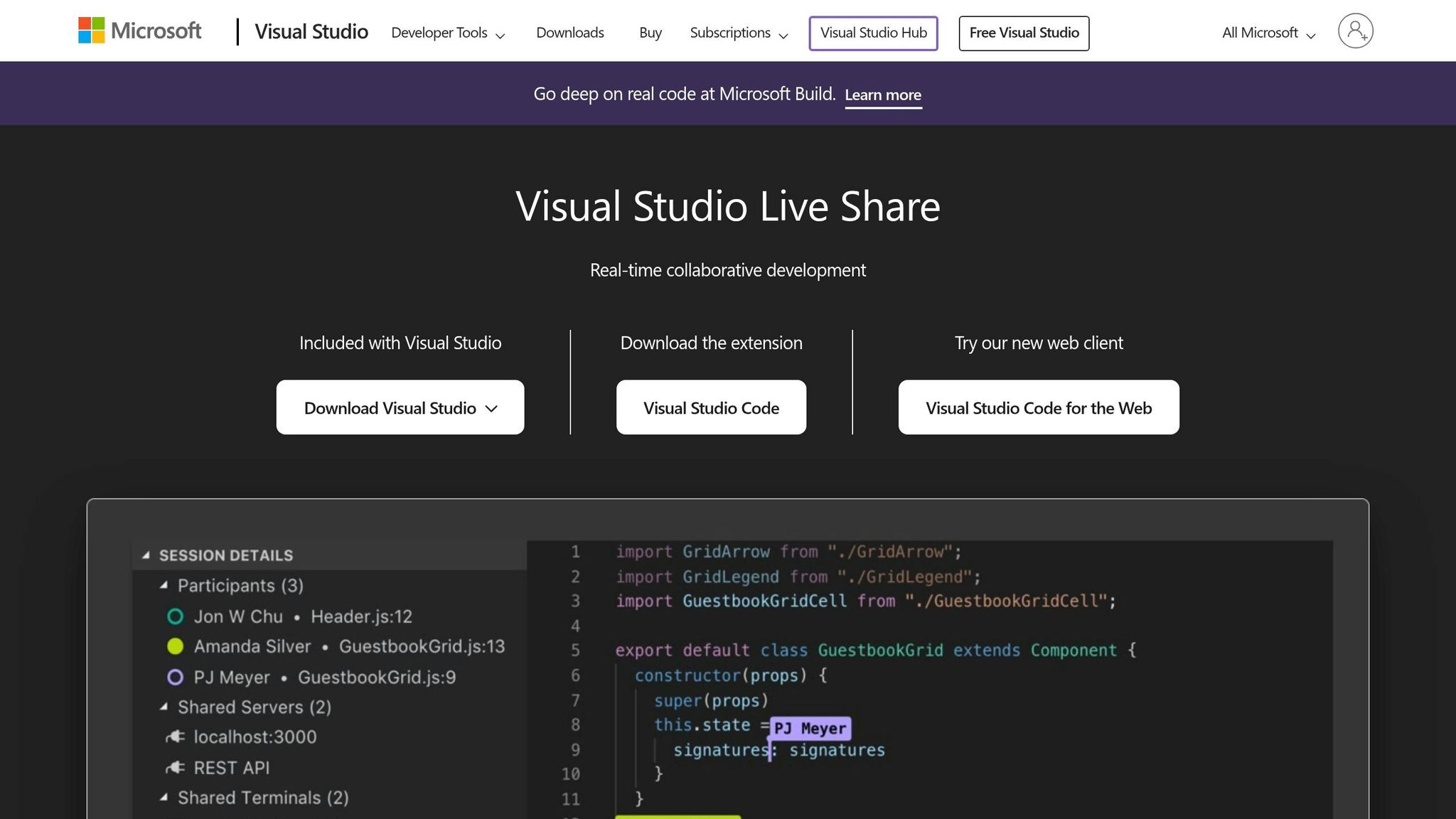Open the account sign-in avatar icon
Screen dimensions: 1456x819
[x=1355, y=31]
